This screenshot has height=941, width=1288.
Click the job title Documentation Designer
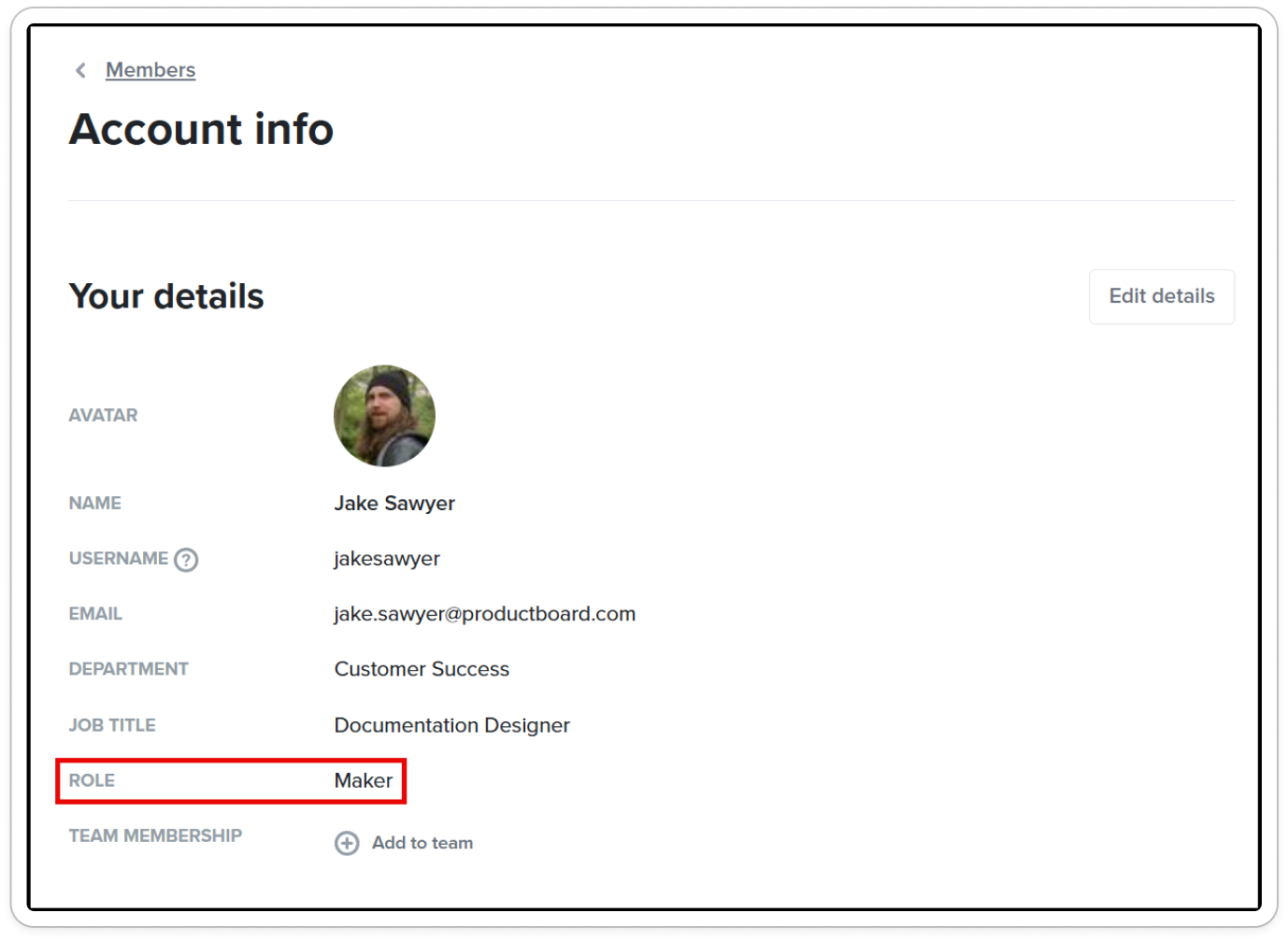tap(452, 725)
